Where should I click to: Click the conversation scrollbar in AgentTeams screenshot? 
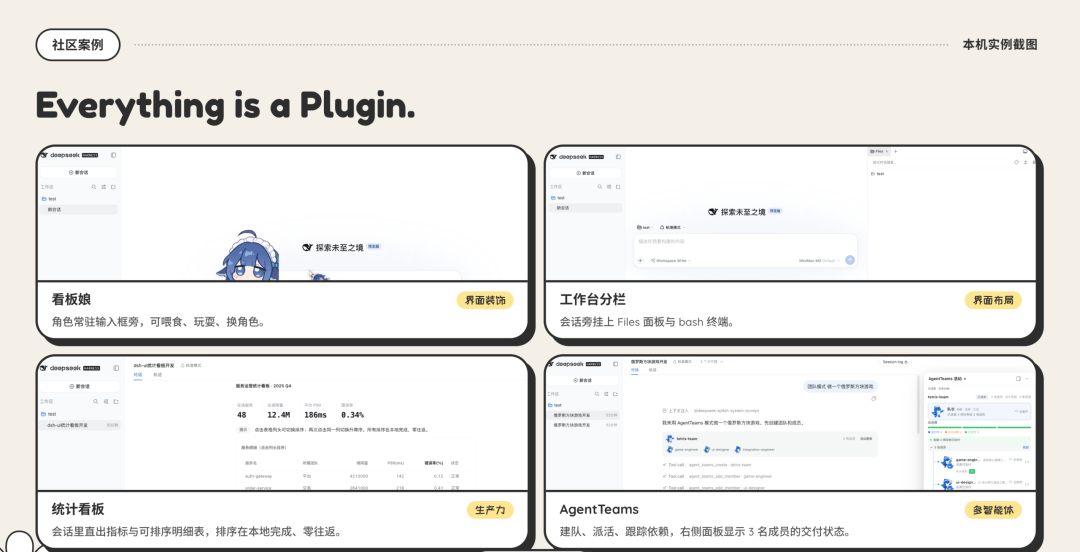(x=918, y=405)
